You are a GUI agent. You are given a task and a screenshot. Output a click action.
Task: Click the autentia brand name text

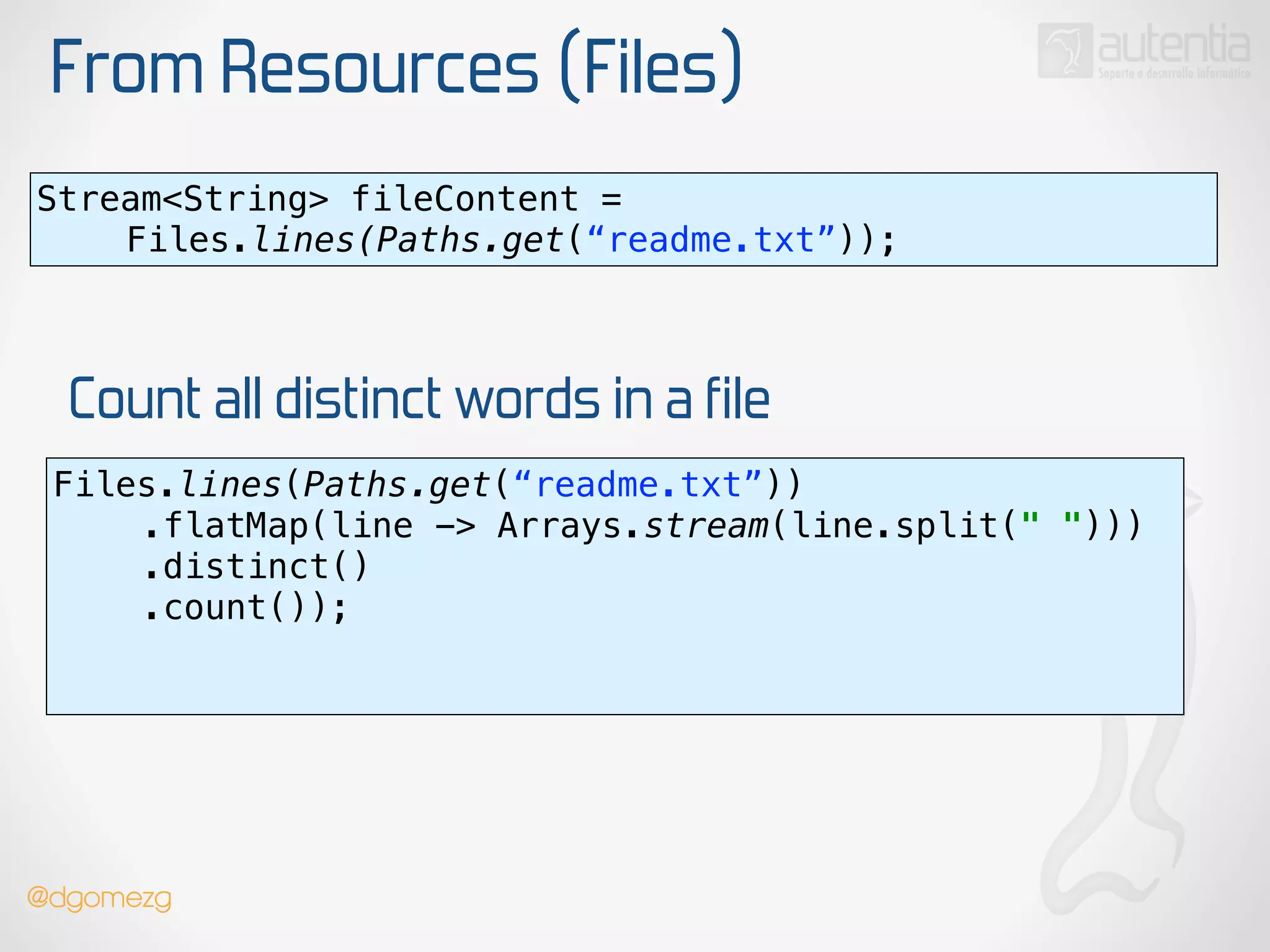point(1173,45)
